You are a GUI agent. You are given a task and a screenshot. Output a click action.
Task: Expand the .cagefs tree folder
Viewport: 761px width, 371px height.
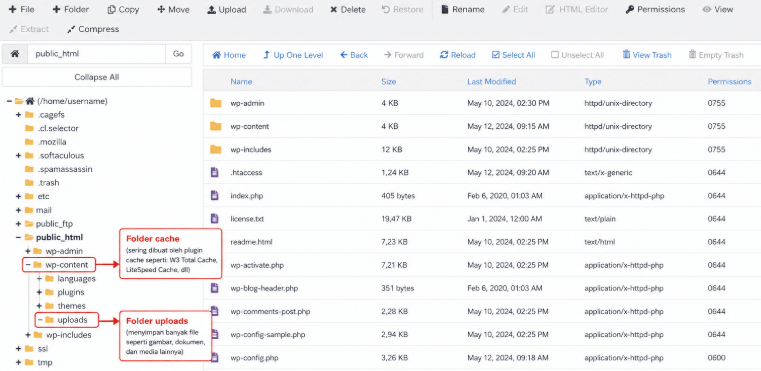click(18, 115)
